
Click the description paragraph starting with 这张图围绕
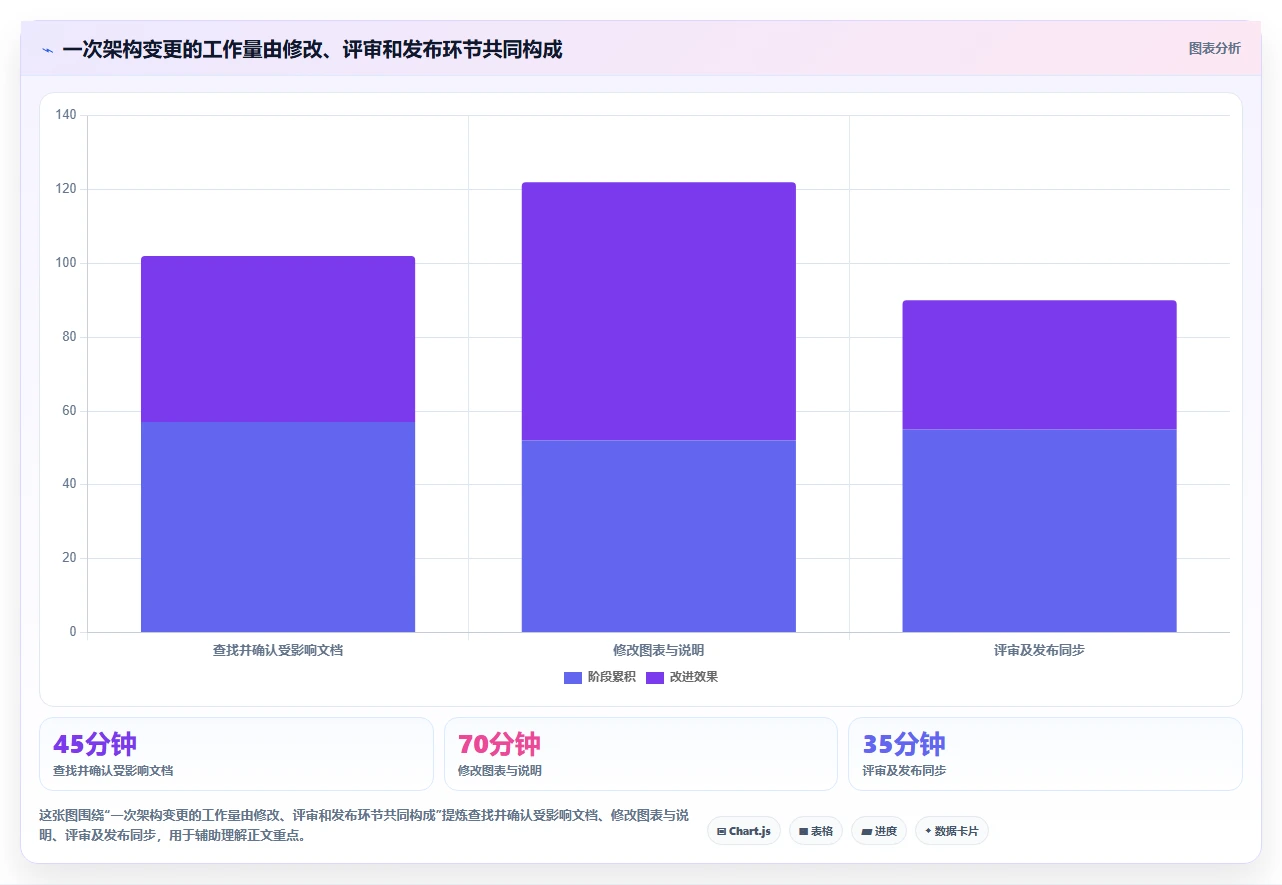point(364,826)
